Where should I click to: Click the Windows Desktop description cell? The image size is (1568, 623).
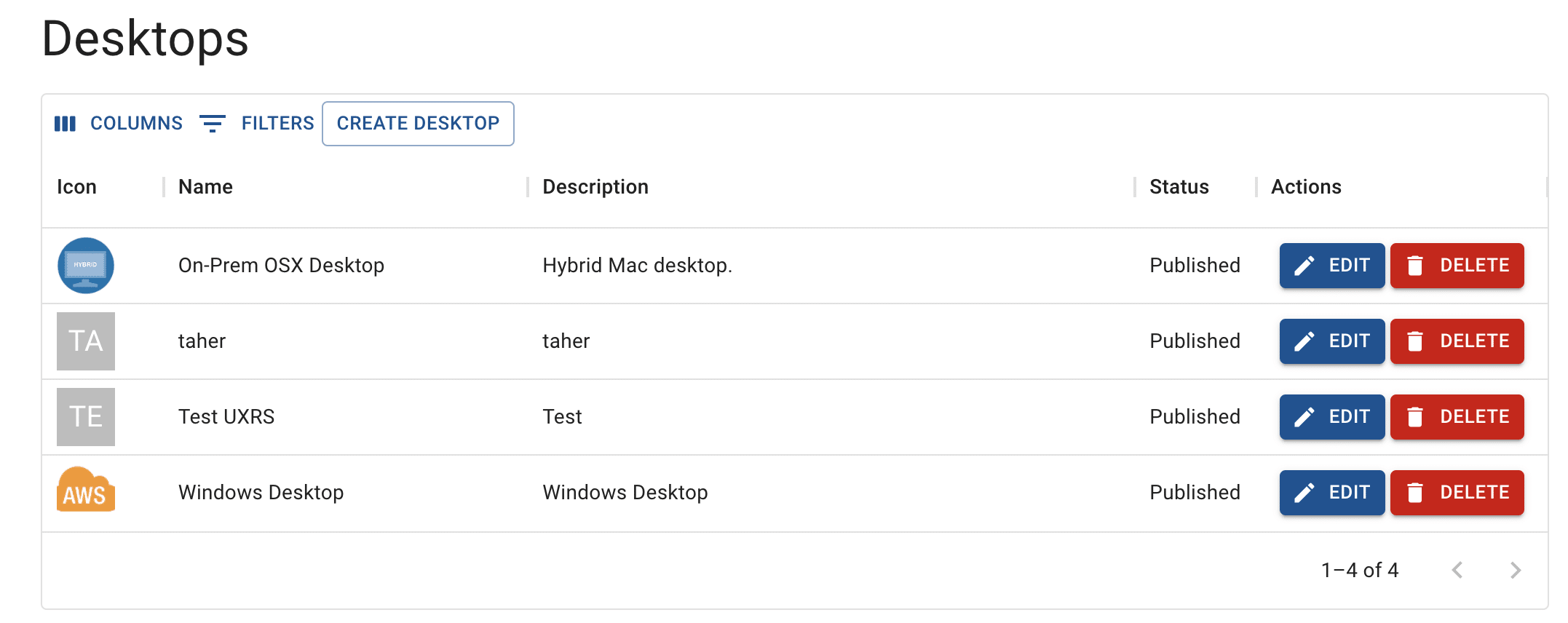625,493
